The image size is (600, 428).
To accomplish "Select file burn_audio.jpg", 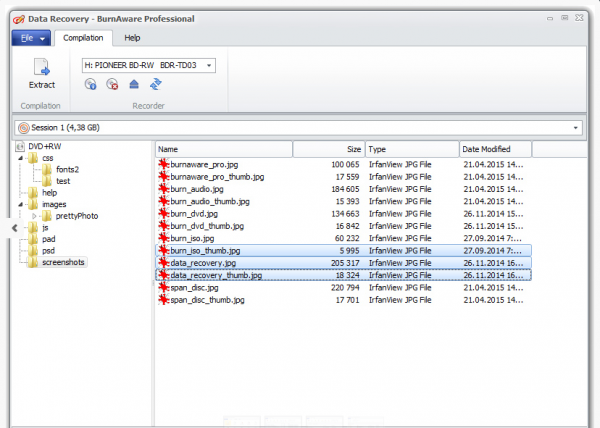I will point(197,189).
